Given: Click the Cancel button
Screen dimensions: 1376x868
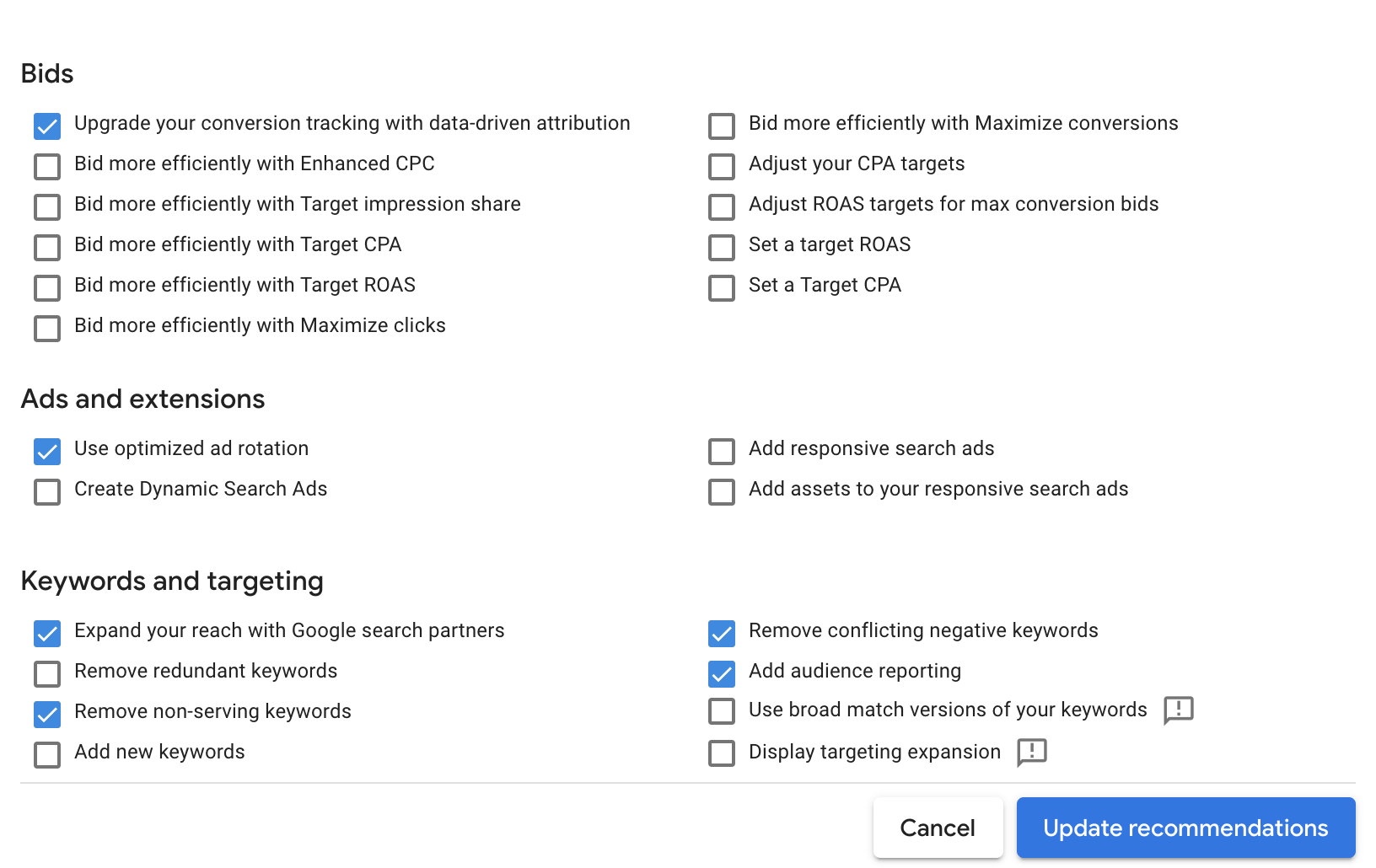Looking at the screenshot, I should 938,828.
